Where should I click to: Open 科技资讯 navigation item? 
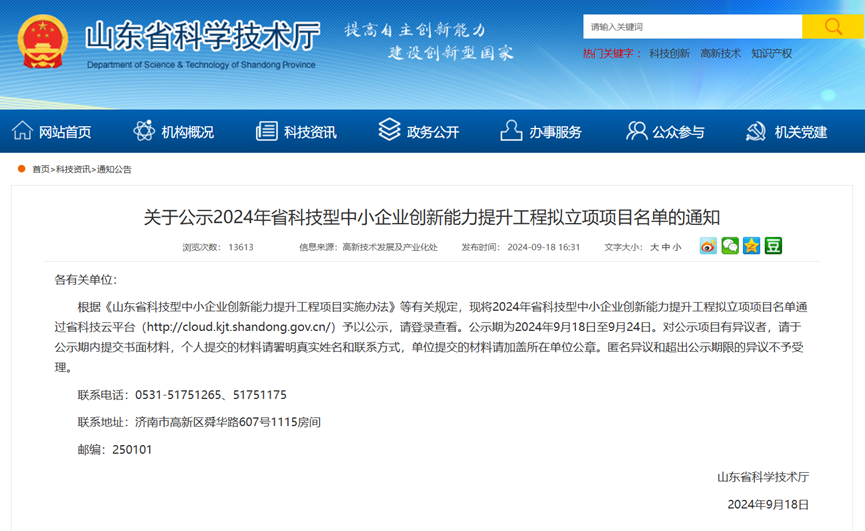310,132
